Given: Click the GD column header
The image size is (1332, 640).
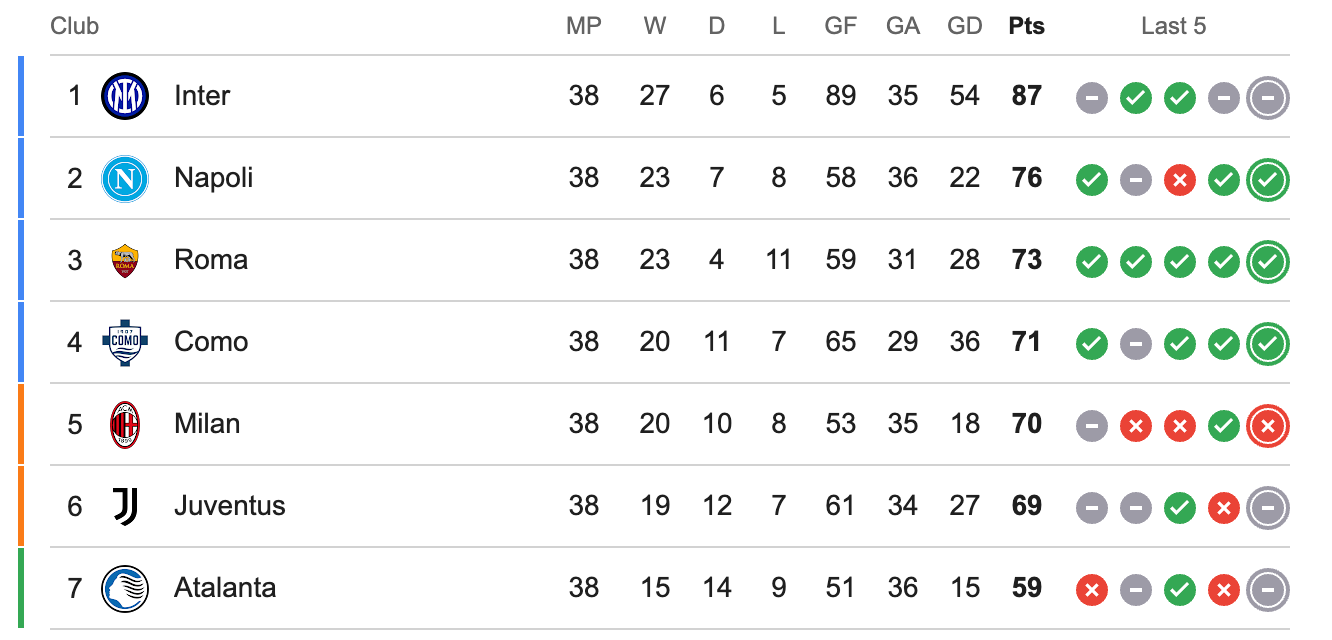Looking at the screenshot, I should point(965,26).
